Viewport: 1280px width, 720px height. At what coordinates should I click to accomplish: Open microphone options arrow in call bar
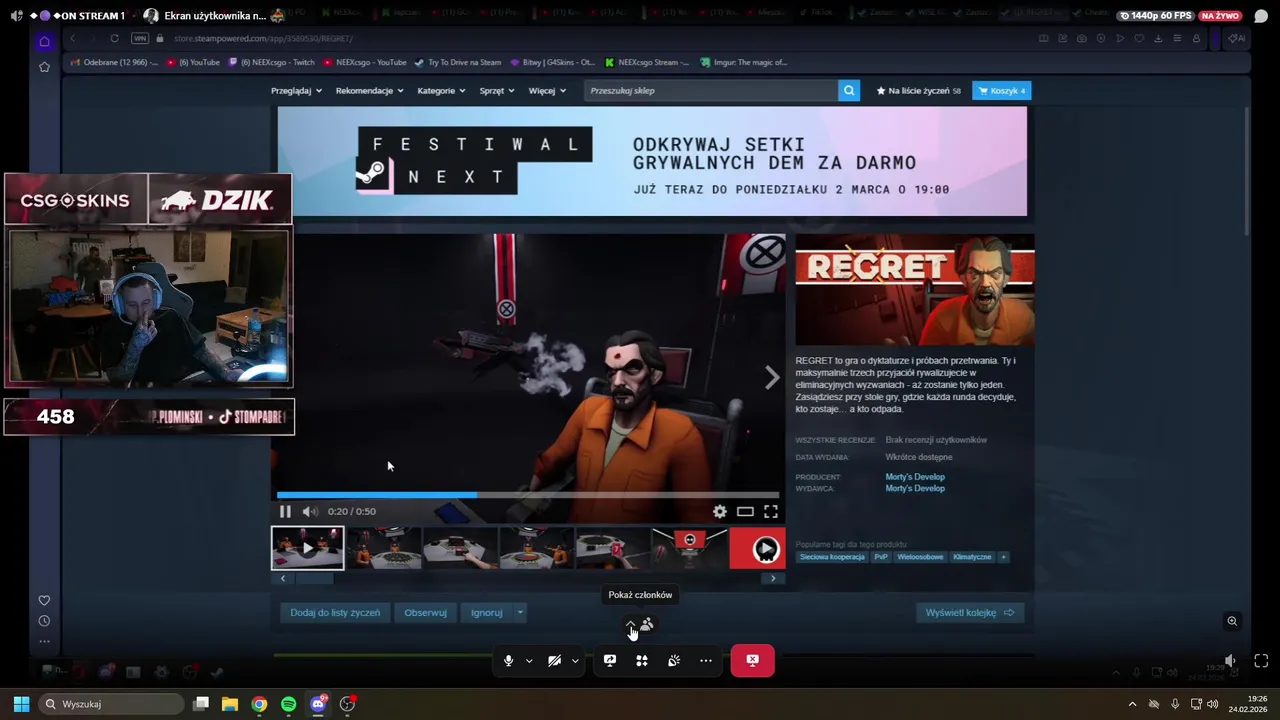tap(529, 661)
